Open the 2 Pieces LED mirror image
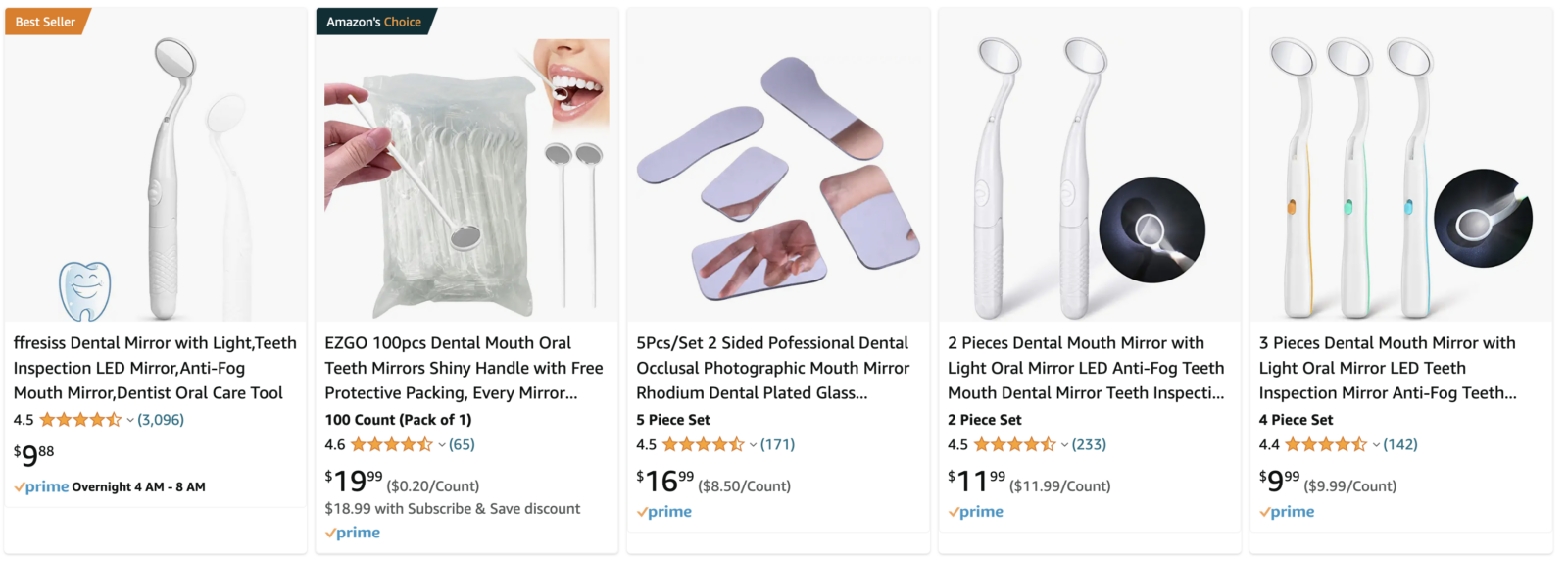 coord(1090,165)
